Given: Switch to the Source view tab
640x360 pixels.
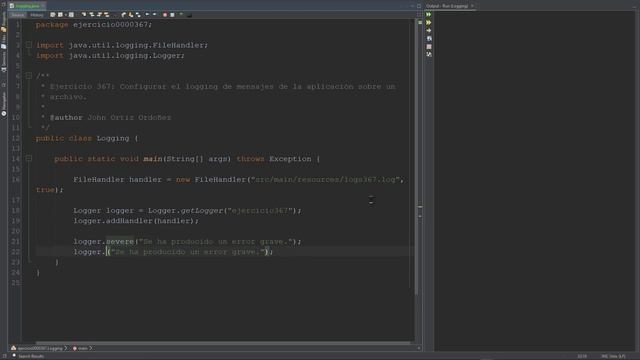Looking at the screenshot, I should pos(18,15).
